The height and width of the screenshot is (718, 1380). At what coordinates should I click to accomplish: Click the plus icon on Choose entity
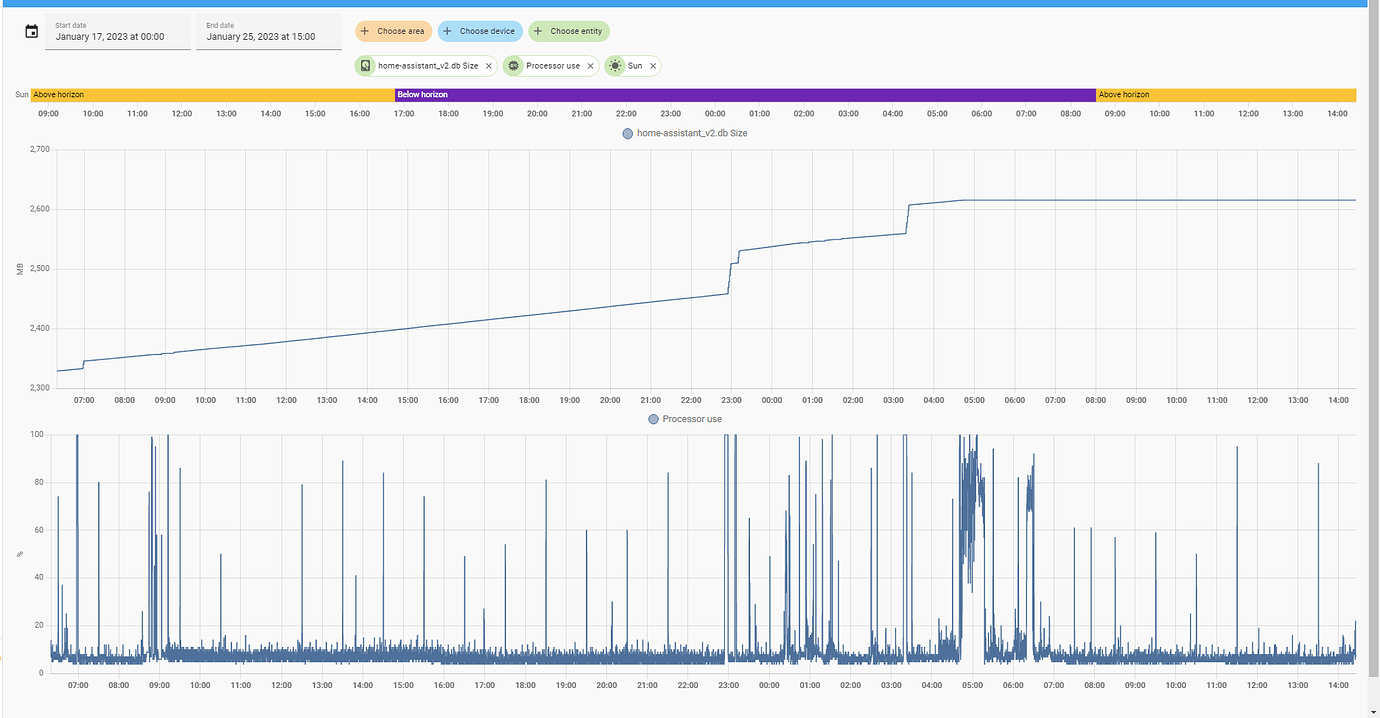(x=538, y=31)
